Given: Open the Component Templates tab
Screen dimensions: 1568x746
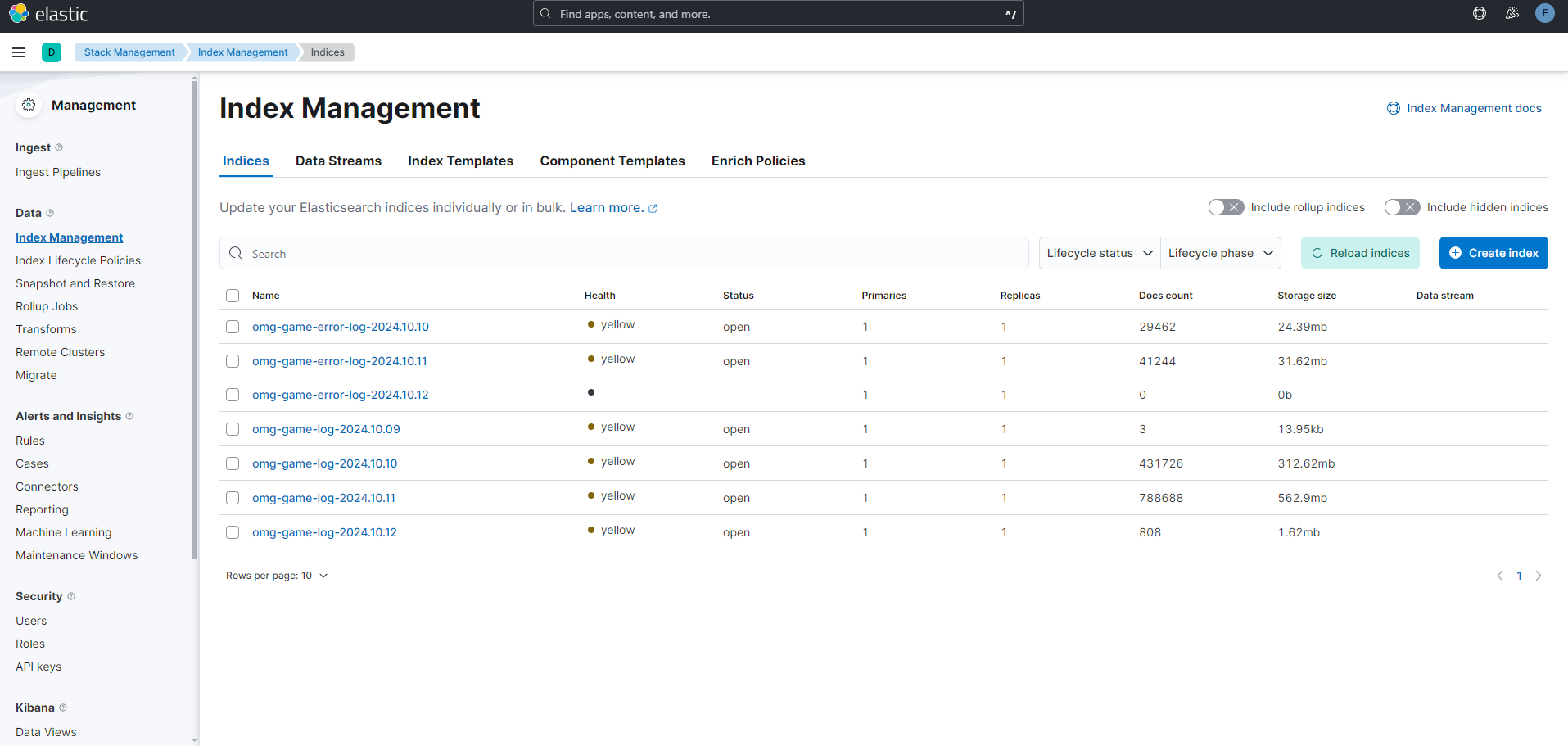Looking at the screenshot, I should (612, 161).
